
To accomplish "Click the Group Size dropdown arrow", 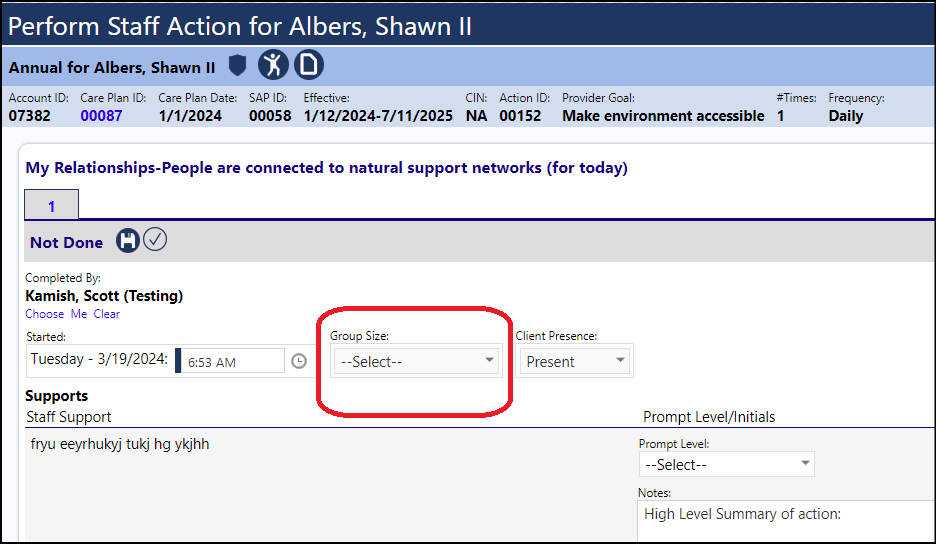I will [489, 360].
